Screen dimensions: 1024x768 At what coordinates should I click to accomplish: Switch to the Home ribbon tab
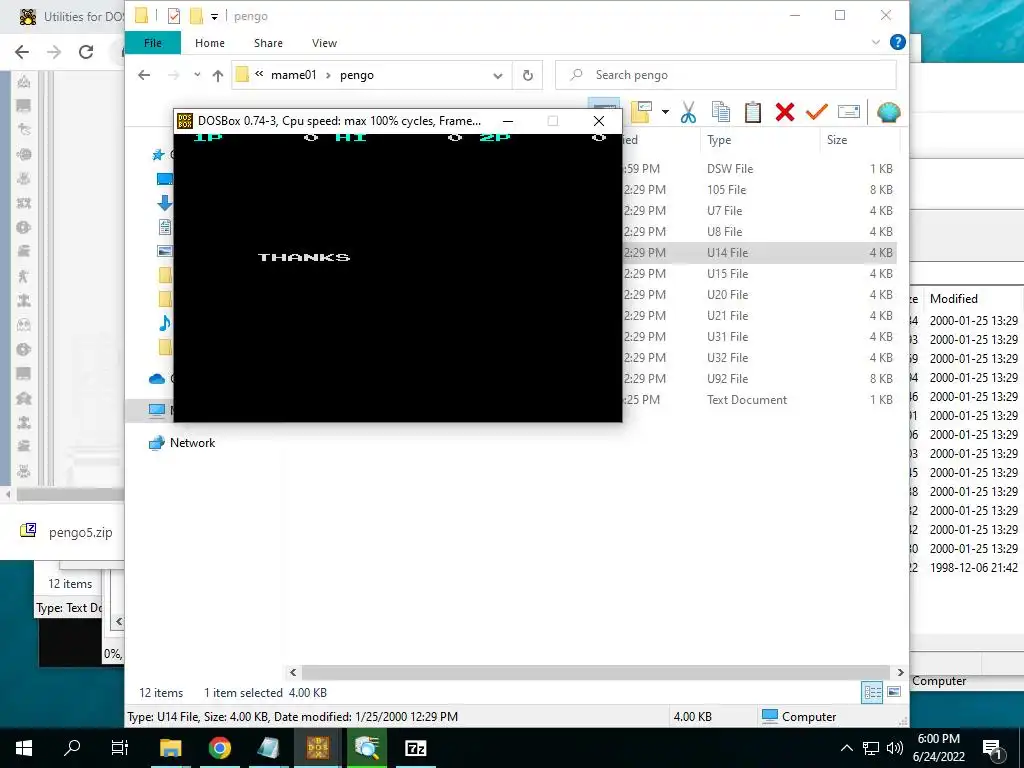point(210,43)
